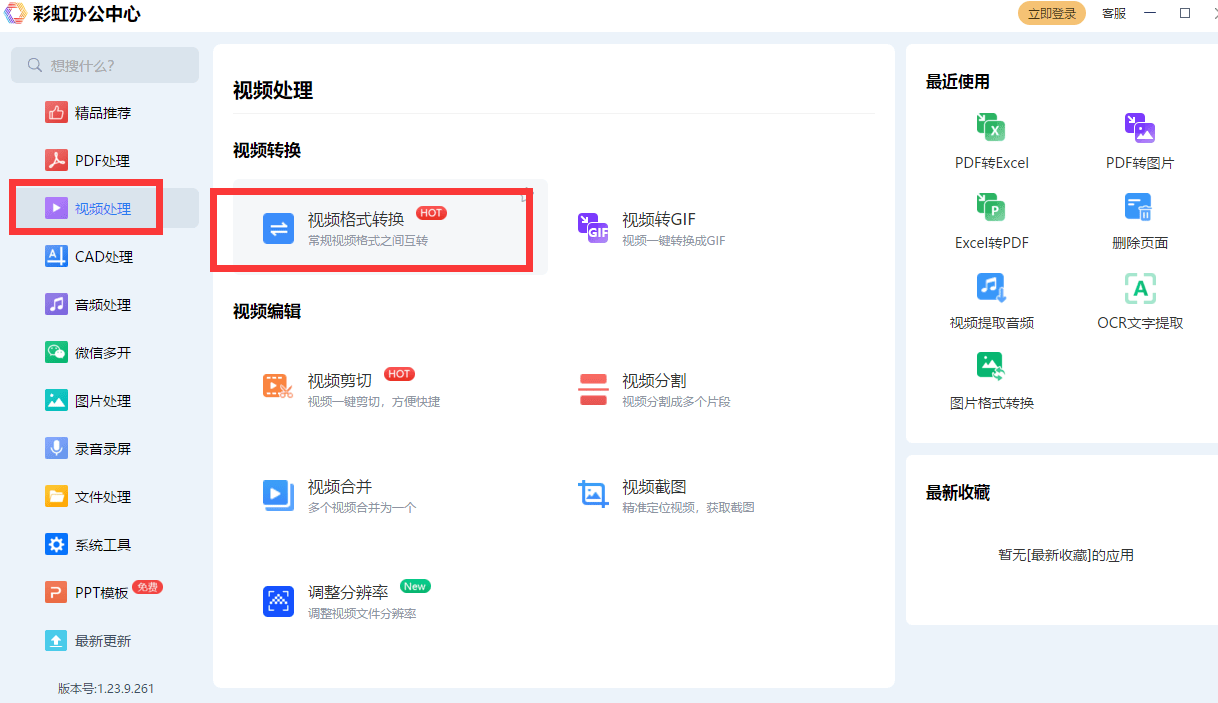Click the 图片处理 picture icon
Image resolution: width=1218 pixels, height=703 pixels.
tap(56, 400)
